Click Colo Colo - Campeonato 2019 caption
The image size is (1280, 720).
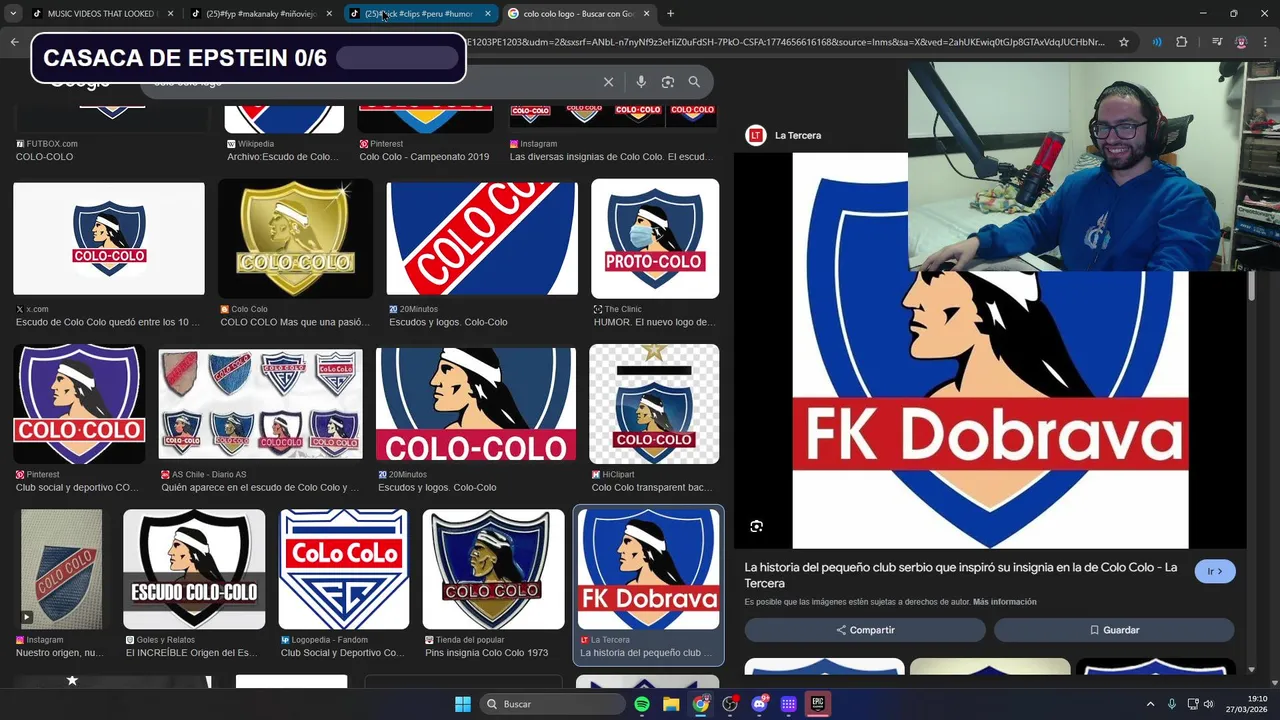pos(424,156)
